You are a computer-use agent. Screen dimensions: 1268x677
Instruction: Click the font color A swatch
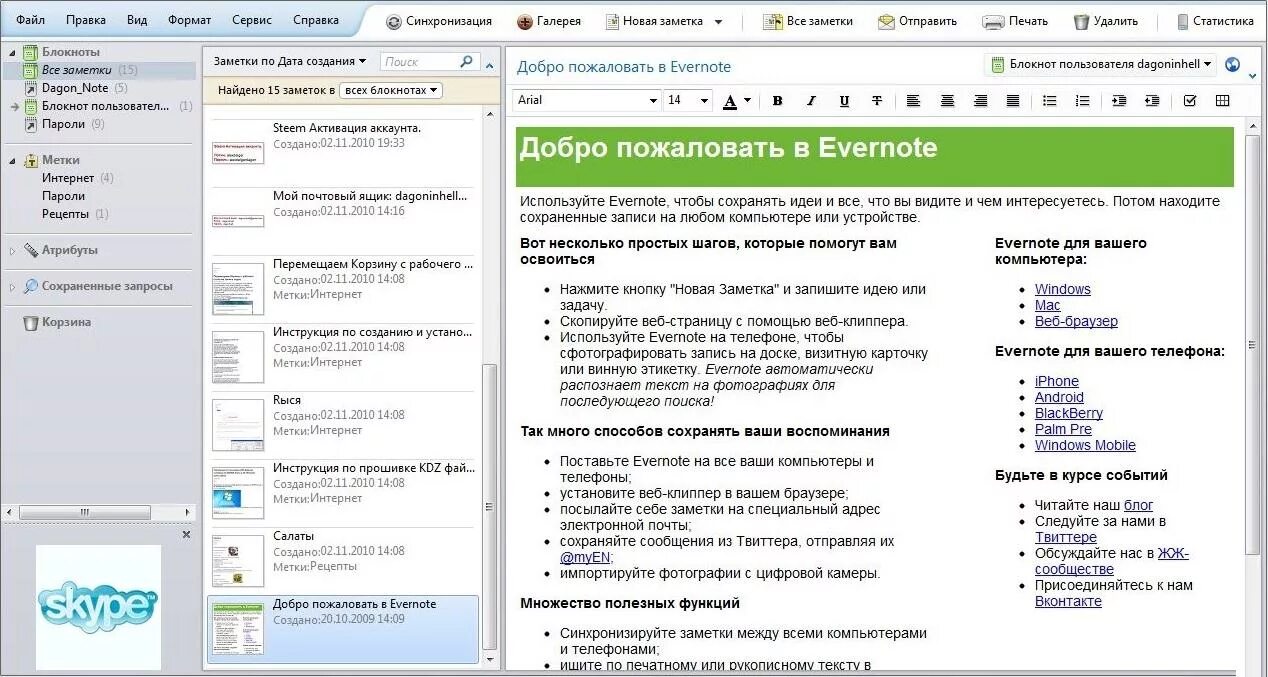pyautogui.click(x=730, y=100)
